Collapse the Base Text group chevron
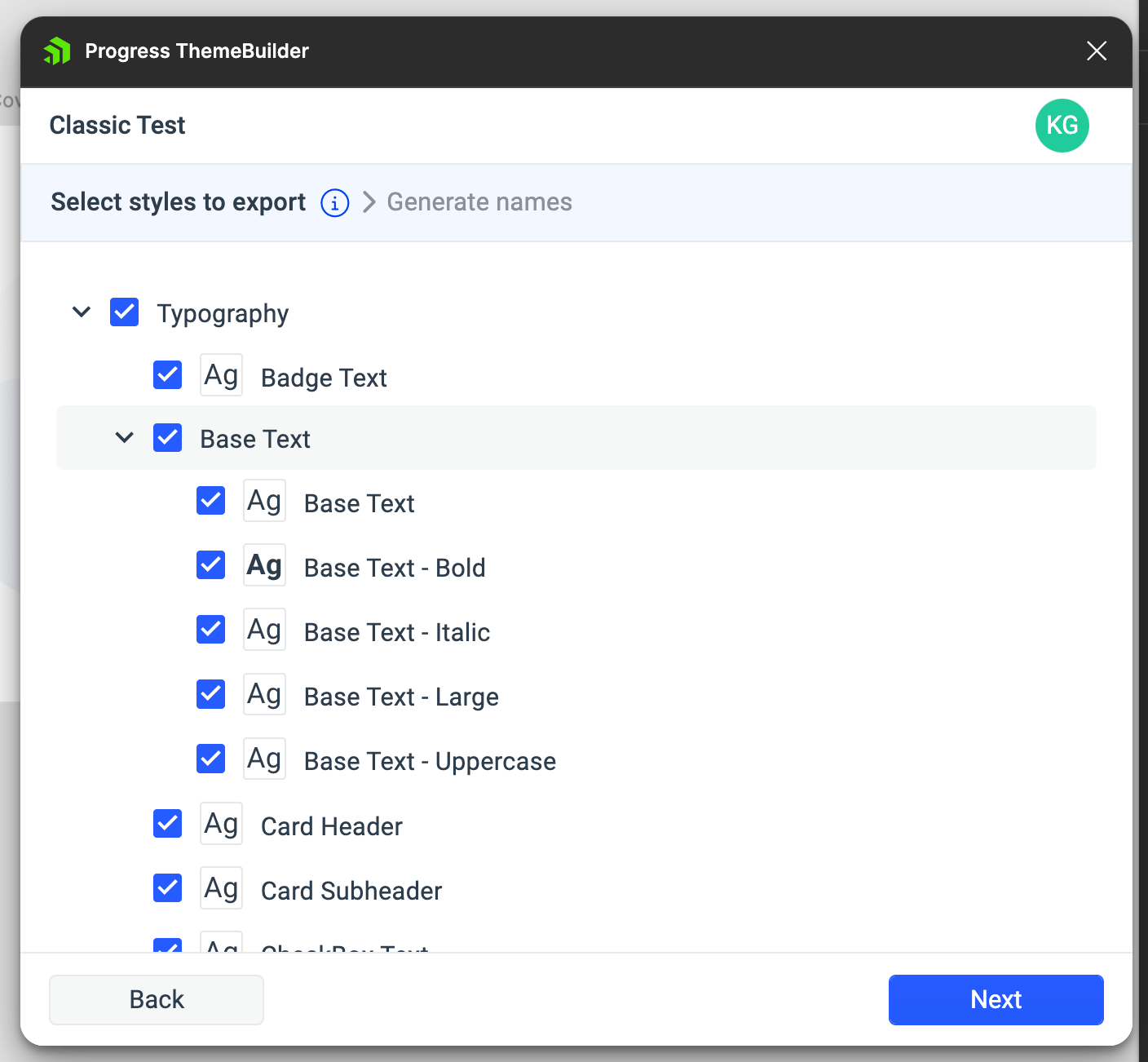This screenshot has height=1062, width=1148. (125, 438)
